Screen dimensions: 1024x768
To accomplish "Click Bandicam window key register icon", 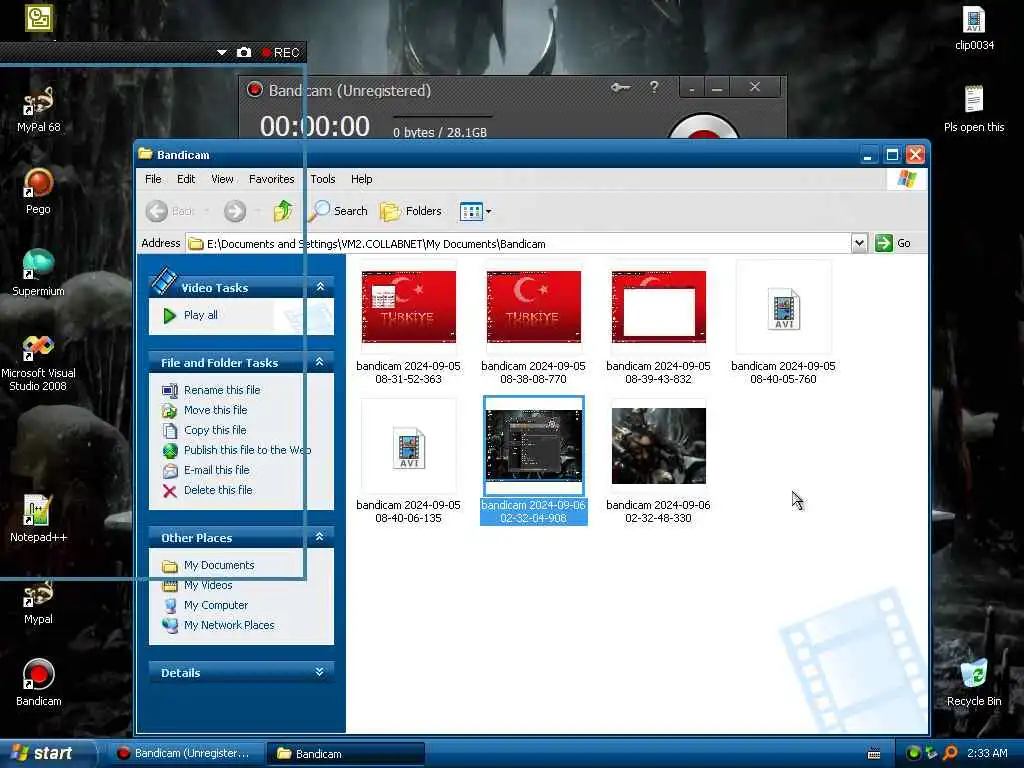I will click(620, 88).
